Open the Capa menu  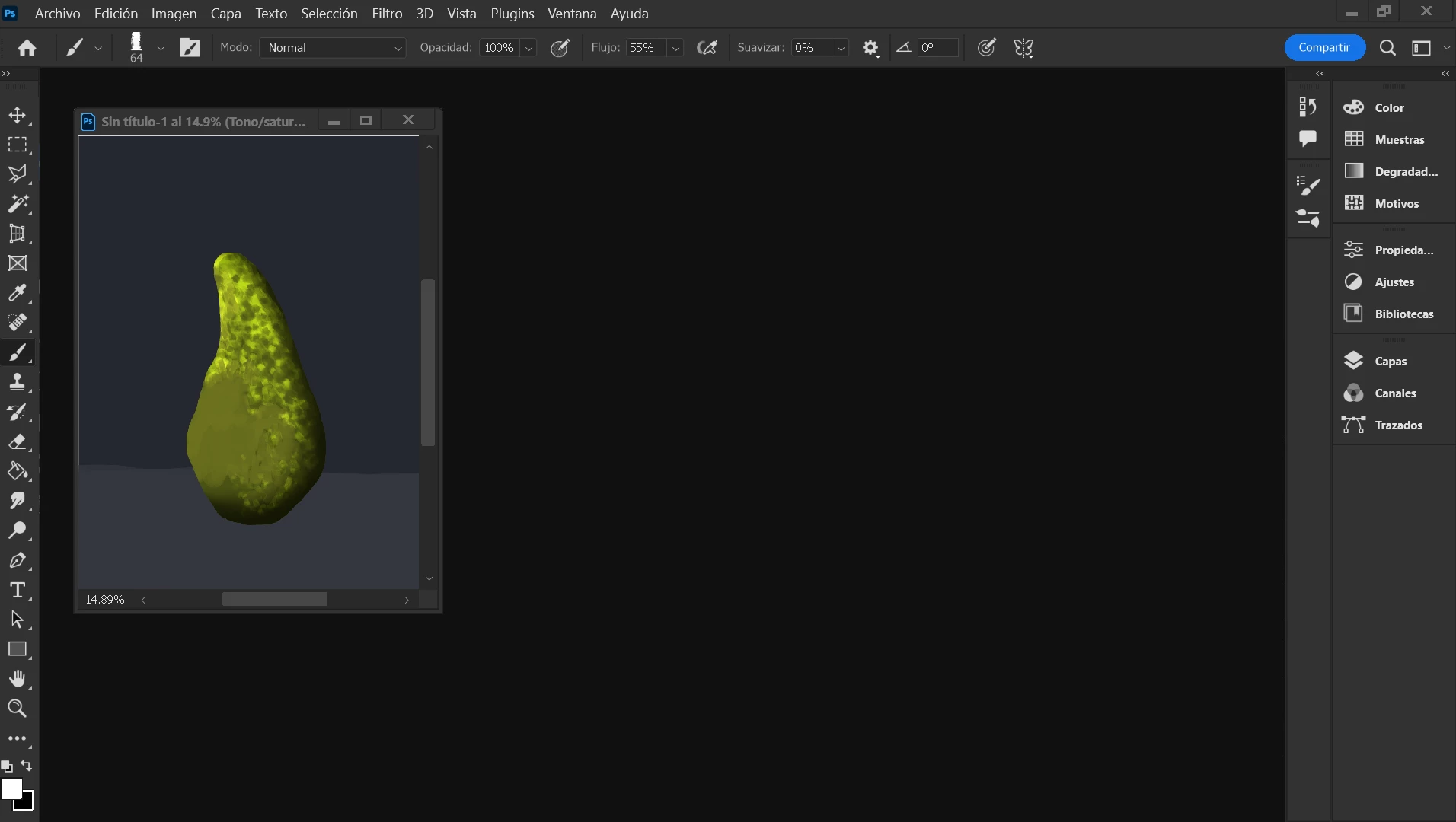click(x=226, y=14)
